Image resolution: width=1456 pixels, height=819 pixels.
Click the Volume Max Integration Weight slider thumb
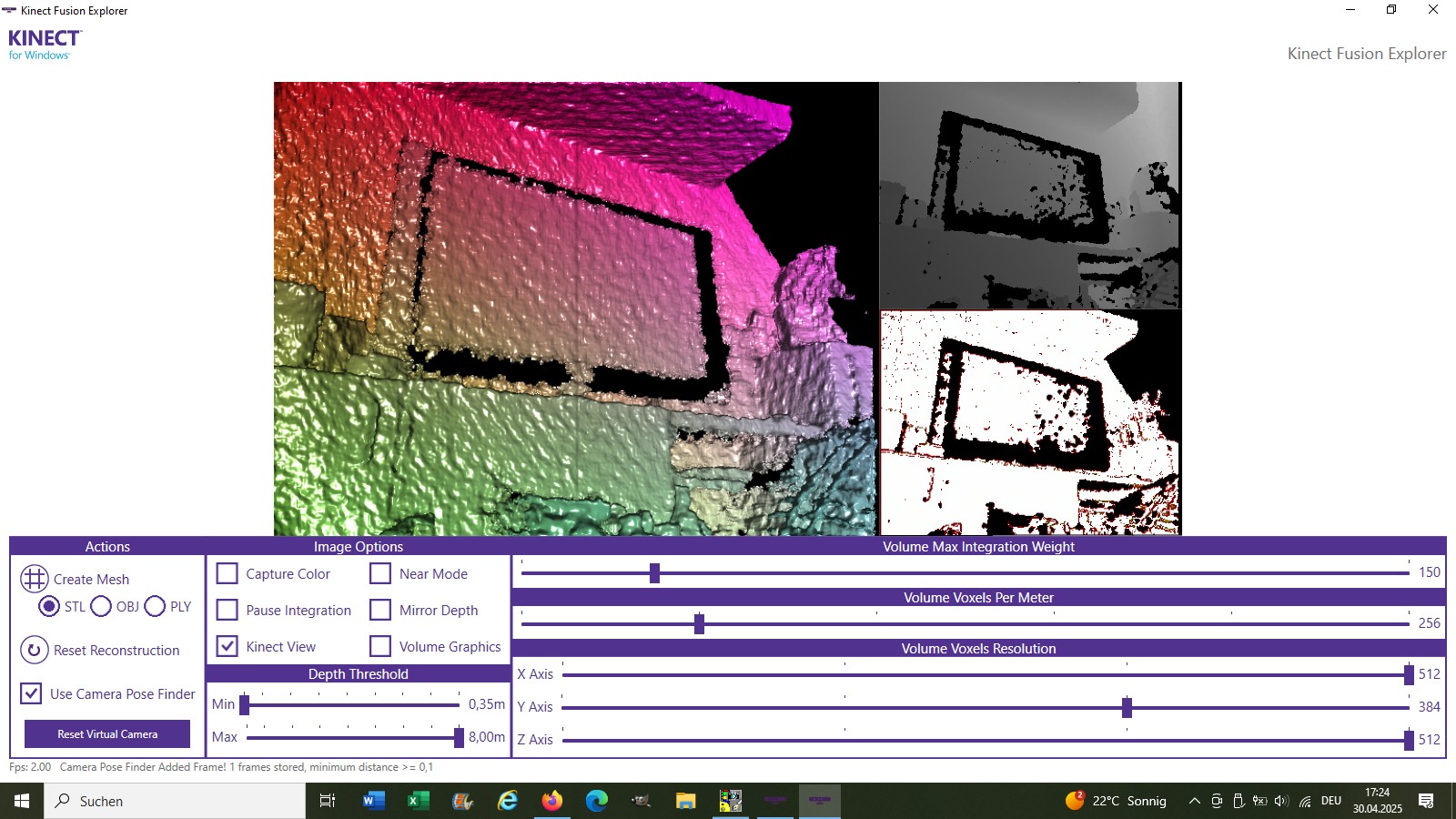tap(654, 572)
